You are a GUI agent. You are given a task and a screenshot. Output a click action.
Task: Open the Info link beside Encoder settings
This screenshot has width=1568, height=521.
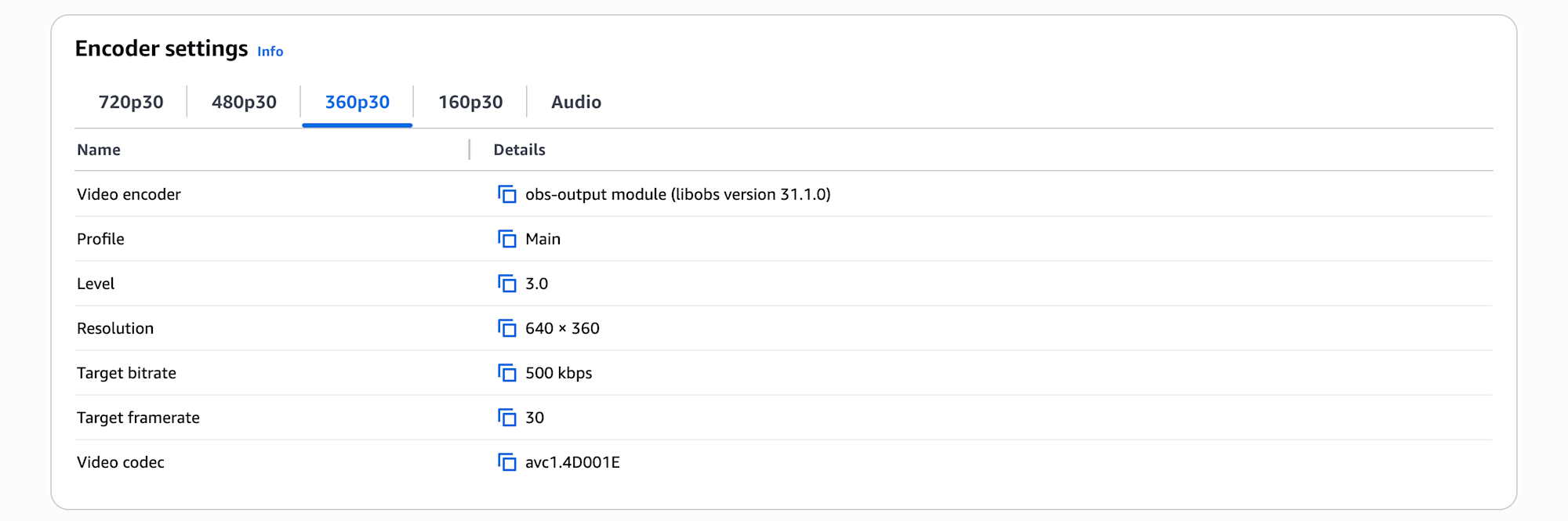[x=270, y=52]
